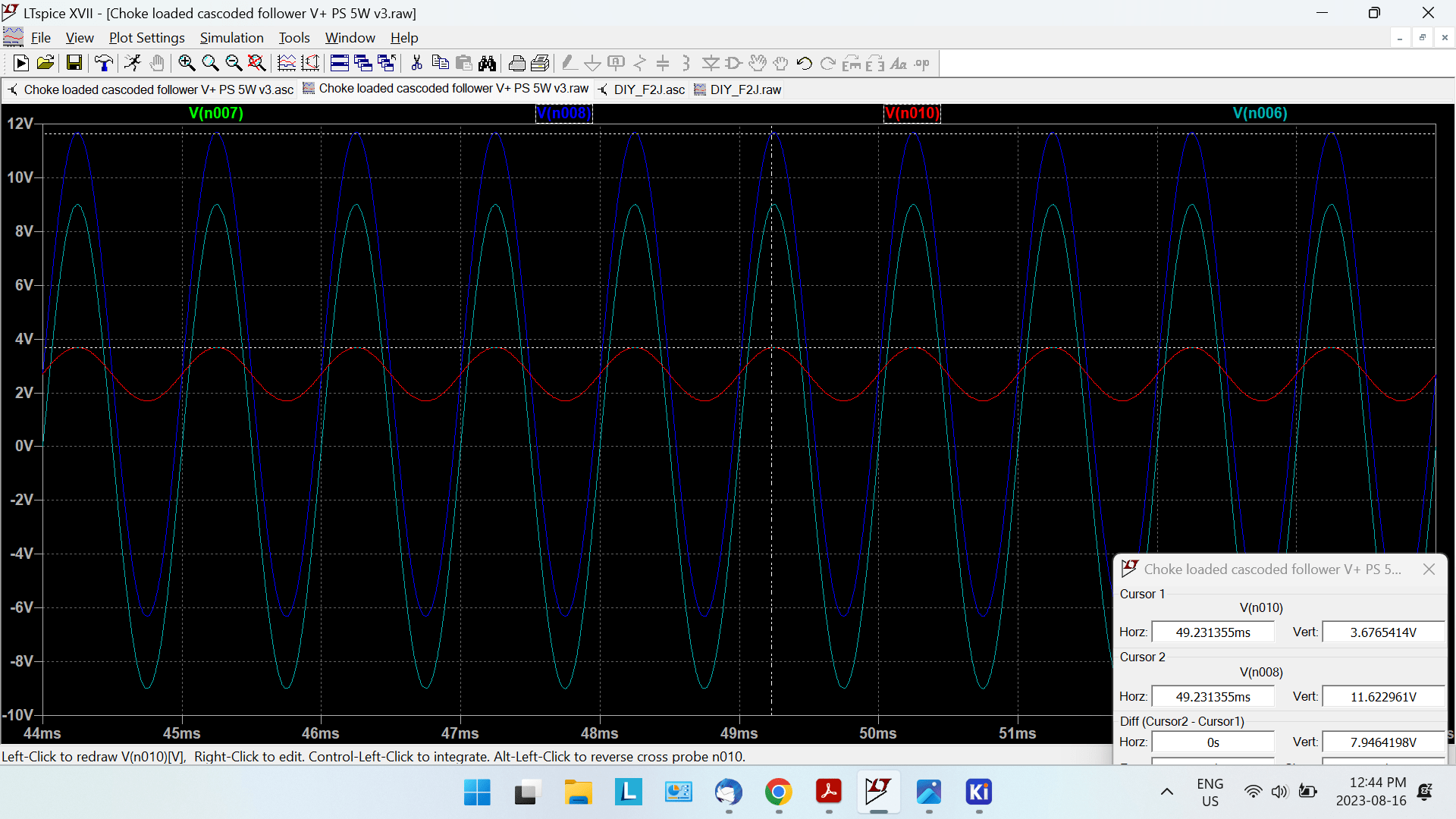The width and height of the screenshot is (1456, 819).
Task: Open a file with the folder icon
Action: pos(45,64)
